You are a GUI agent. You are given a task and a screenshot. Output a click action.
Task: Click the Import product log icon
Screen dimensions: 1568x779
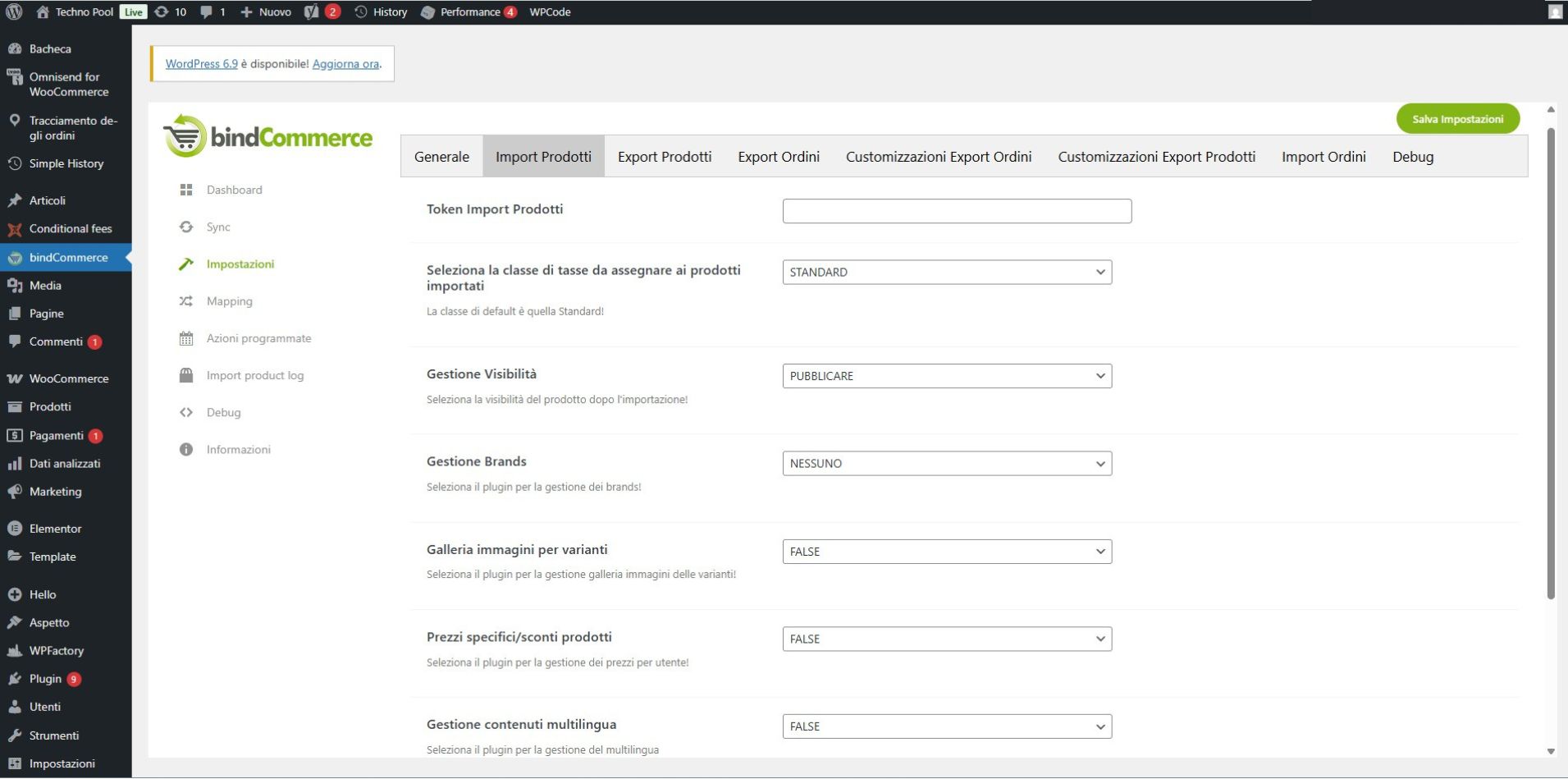(186, 375)
